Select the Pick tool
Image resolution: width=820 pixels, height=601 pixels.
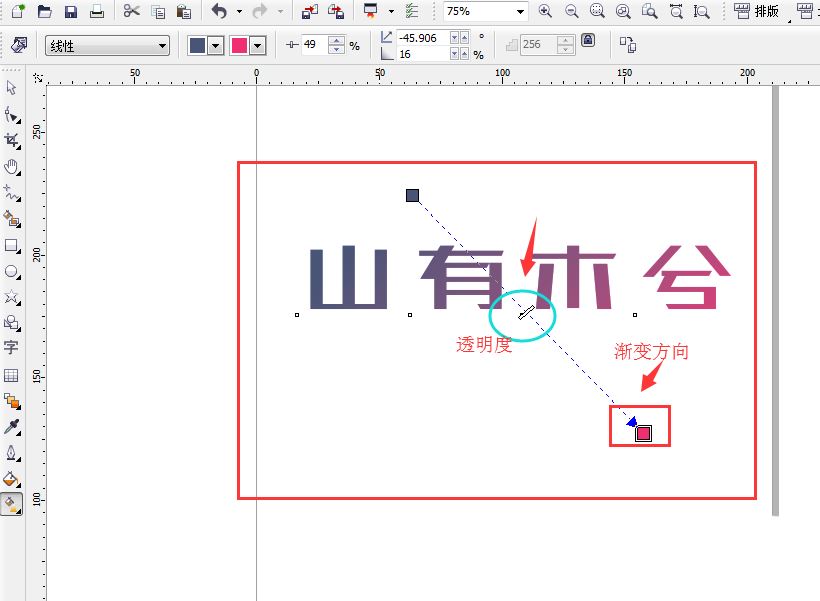tap(13, 86)
